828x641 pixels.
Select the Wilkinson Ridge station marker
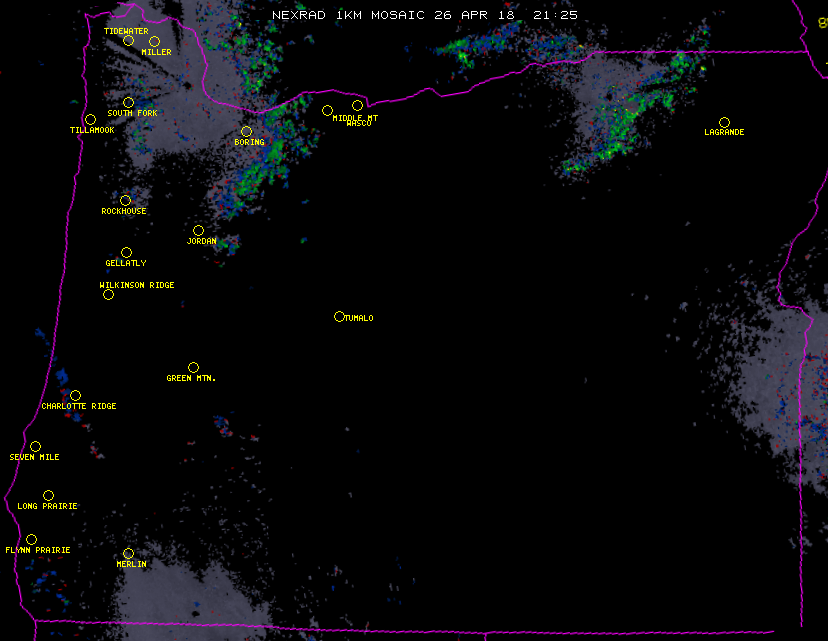pos(108,294)
